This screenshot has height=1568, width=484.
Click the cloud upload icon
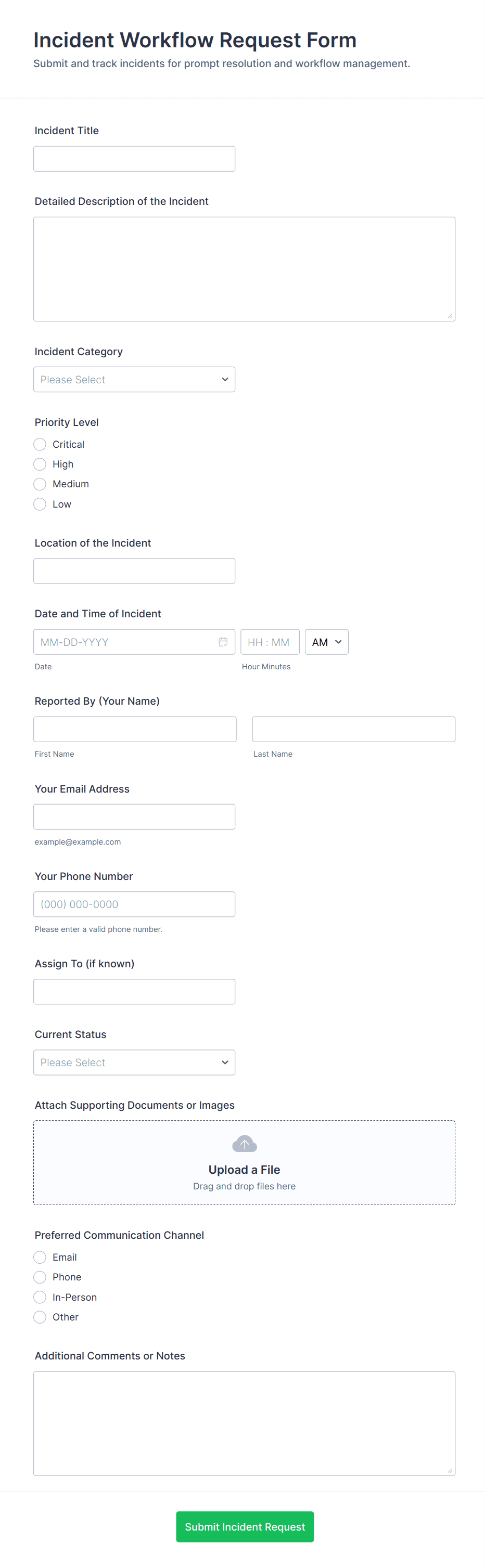click(244, 1143)
